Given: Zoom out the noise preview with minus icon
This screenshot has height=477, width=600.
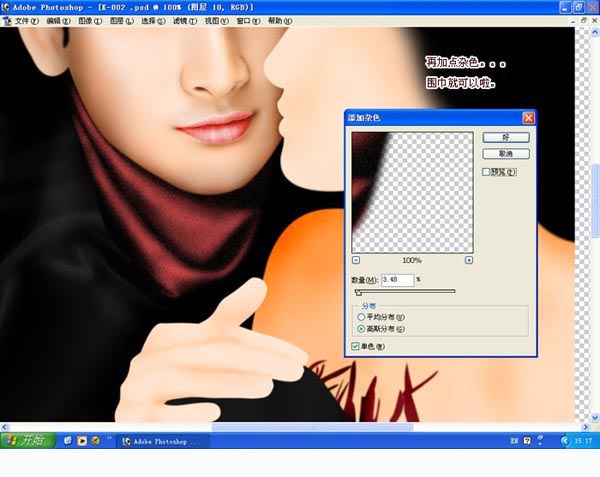Looking at the screenshot, I should [356, 260].
